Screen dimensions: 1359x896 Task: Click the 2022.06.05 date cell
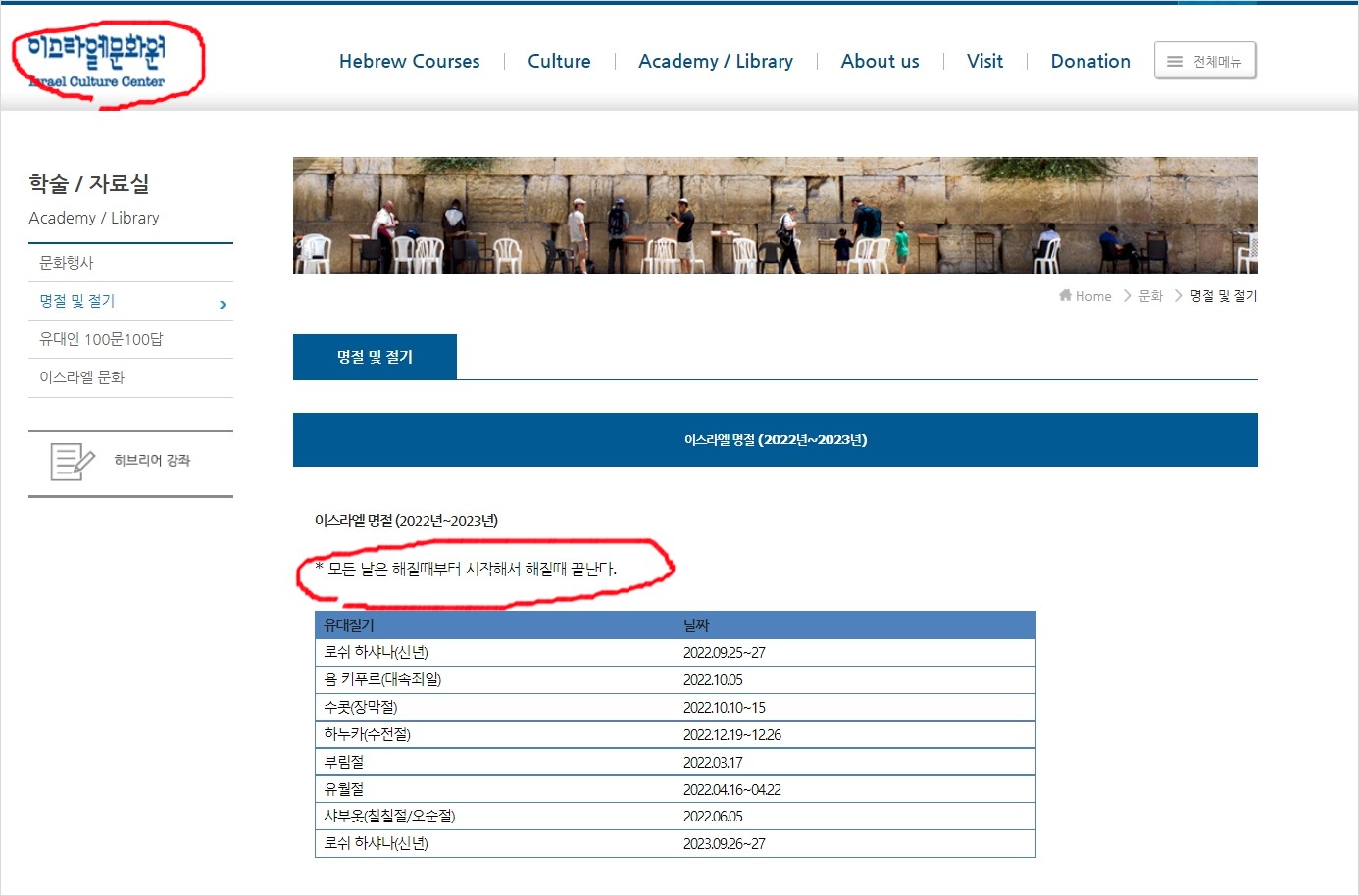tap(713, 817)
